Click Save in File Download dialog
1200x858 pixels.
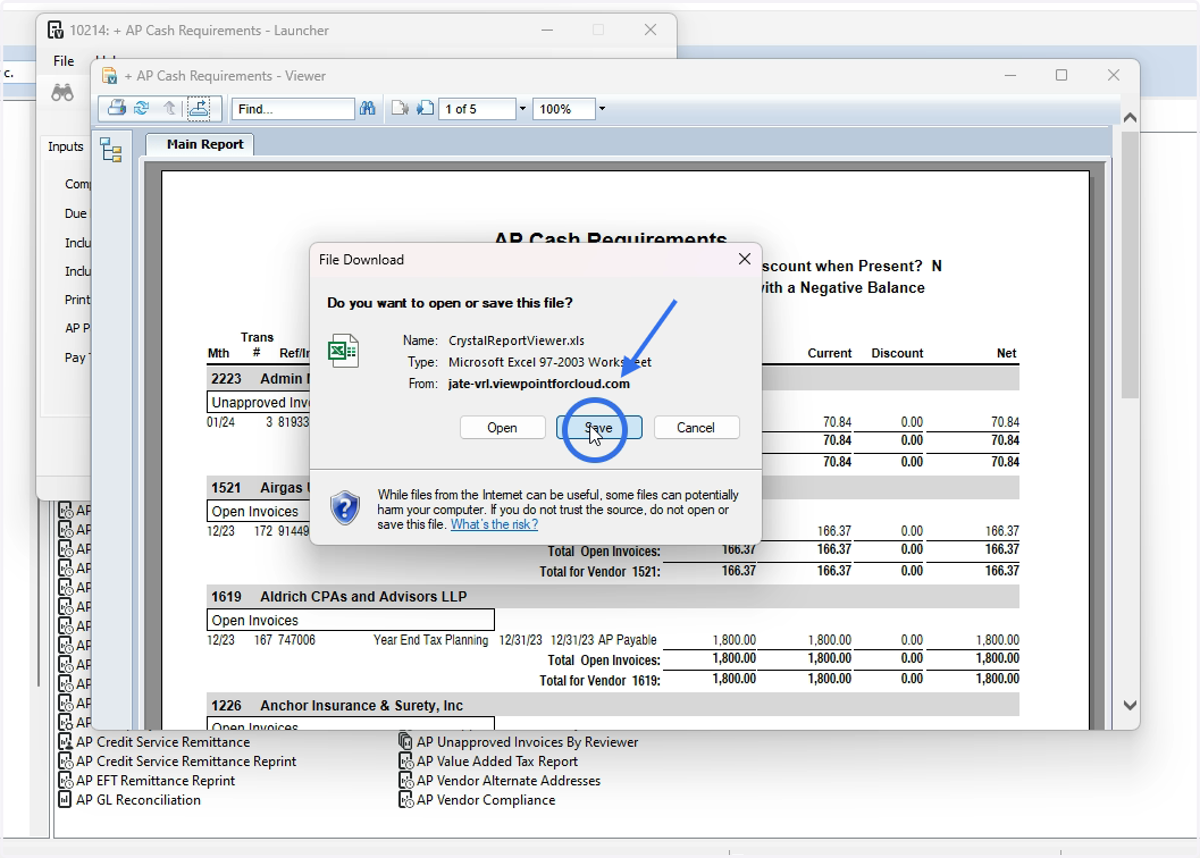point(599,427)
